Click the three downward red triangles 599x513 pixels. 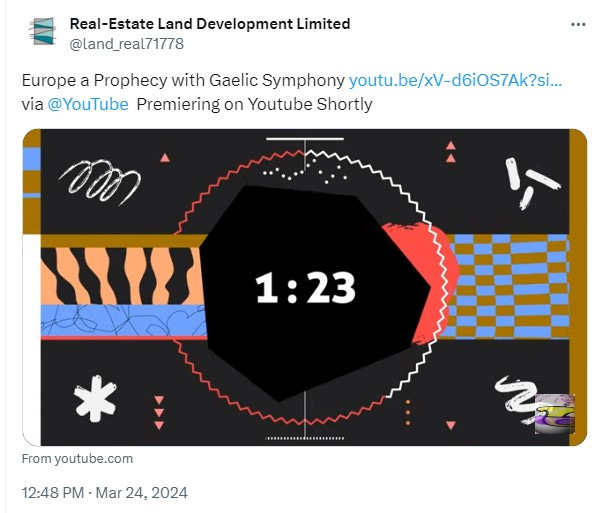[x=159, y=413]
